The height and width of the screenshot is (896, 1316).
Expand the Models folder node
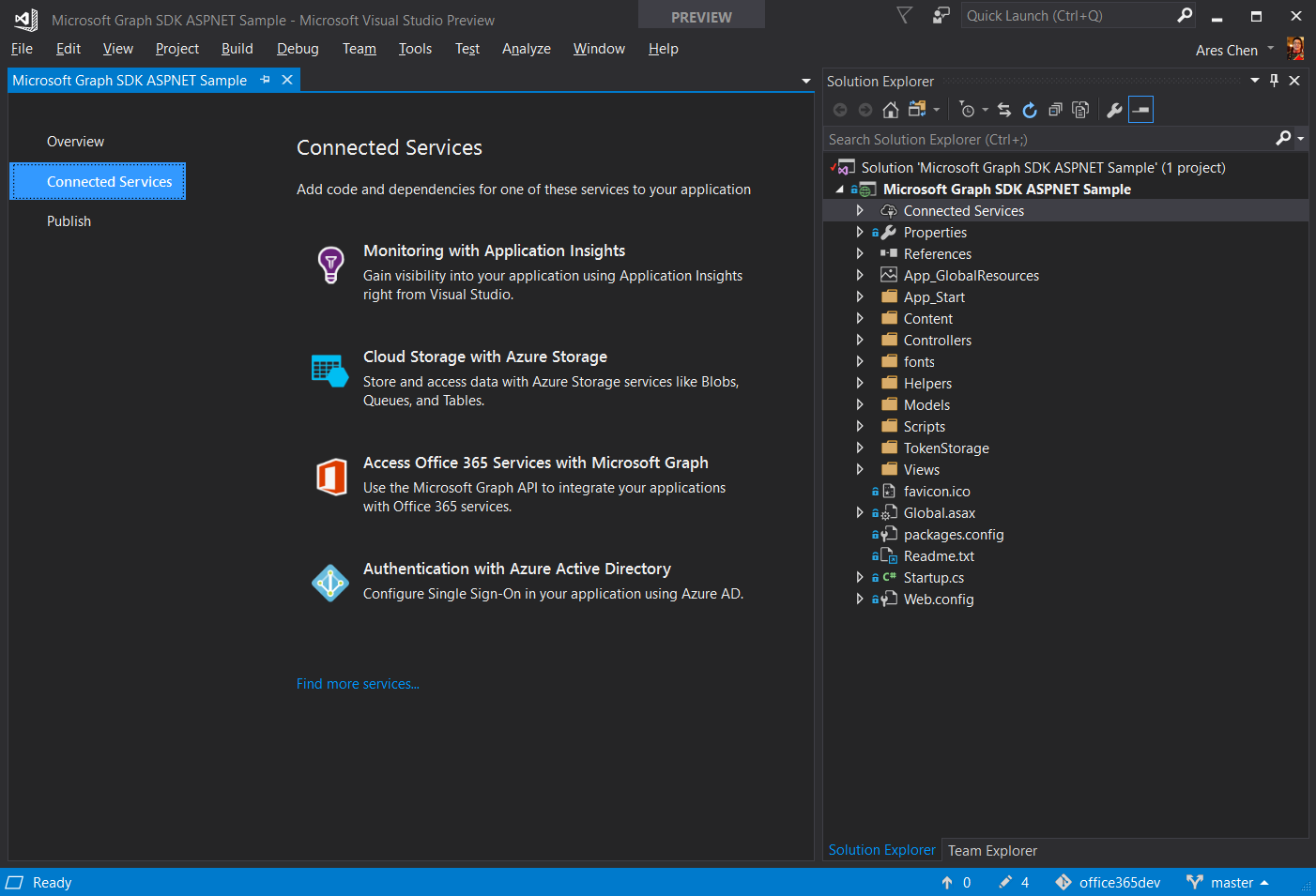coord(860,405)
